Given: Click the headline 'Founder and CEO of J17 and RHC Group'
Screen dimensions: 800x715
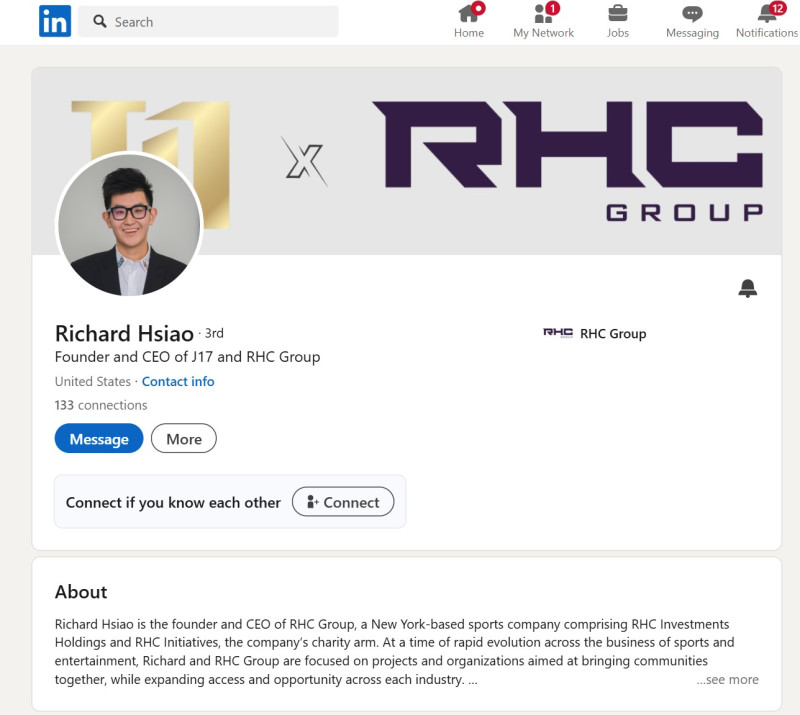Looking at the screenshot, I should [187, 357].
